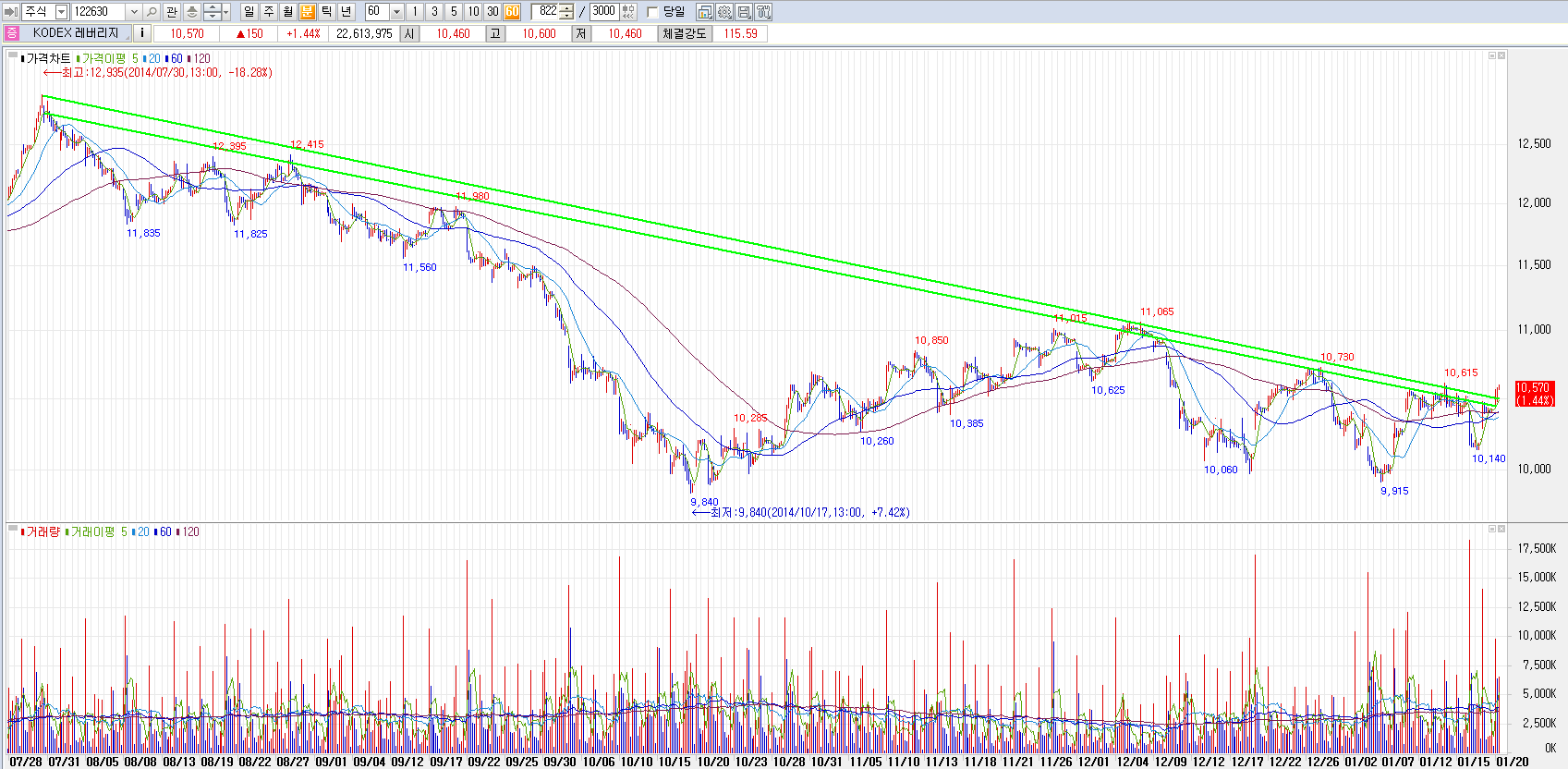Open the chart settings gear icon
Screen dimensions: 1568x769
tap(724, 12)
